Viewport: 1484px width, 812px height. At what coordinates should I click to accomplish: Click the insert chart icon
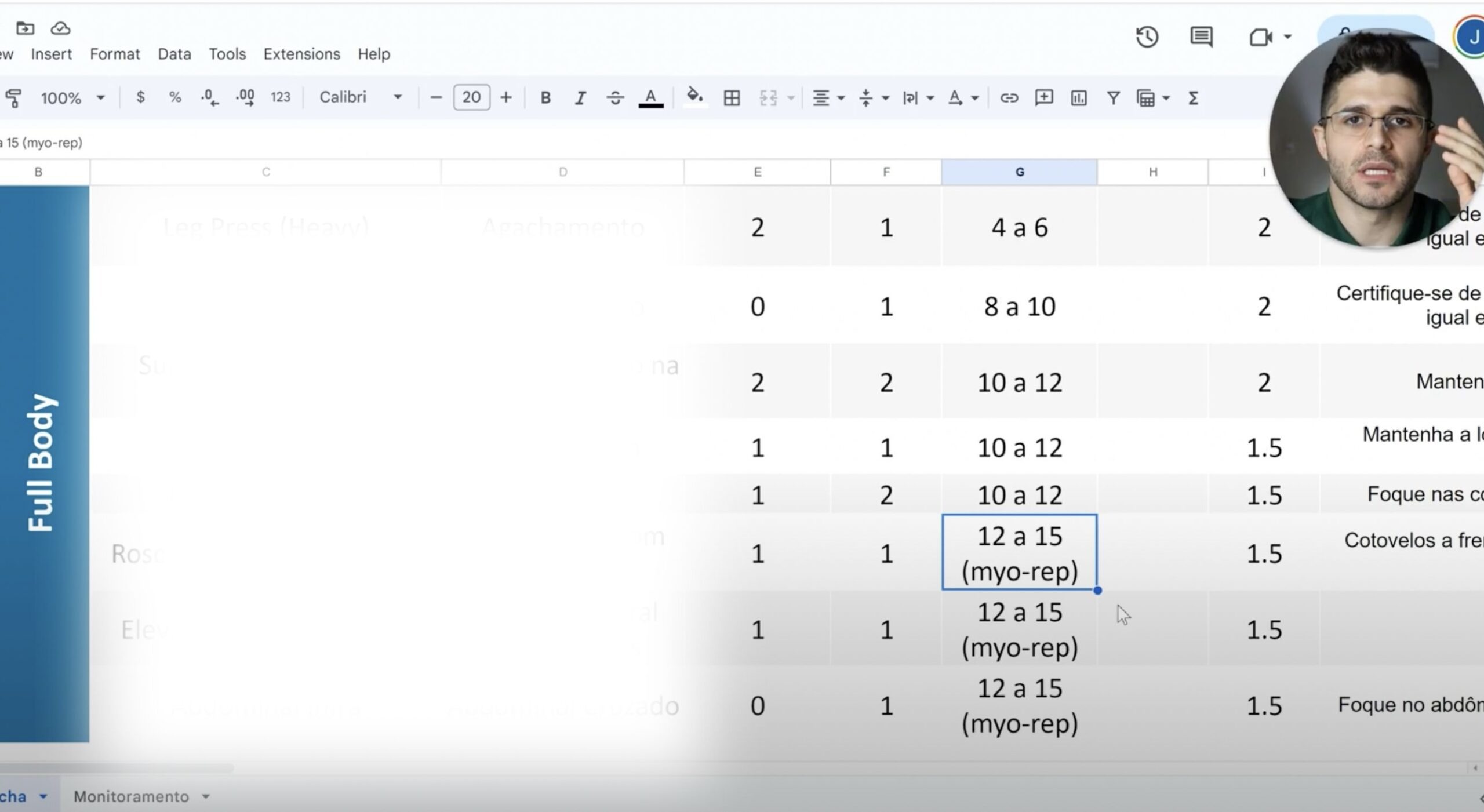(x=1078, y=98)
